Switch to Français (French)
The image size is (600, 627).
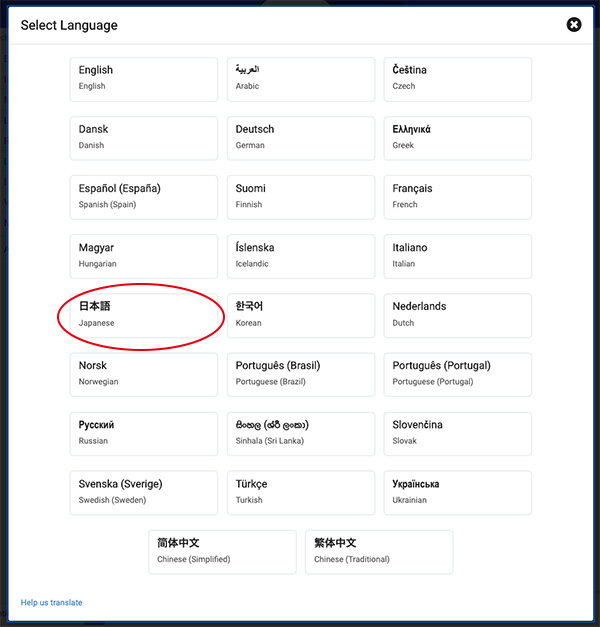tap(458, 197)
